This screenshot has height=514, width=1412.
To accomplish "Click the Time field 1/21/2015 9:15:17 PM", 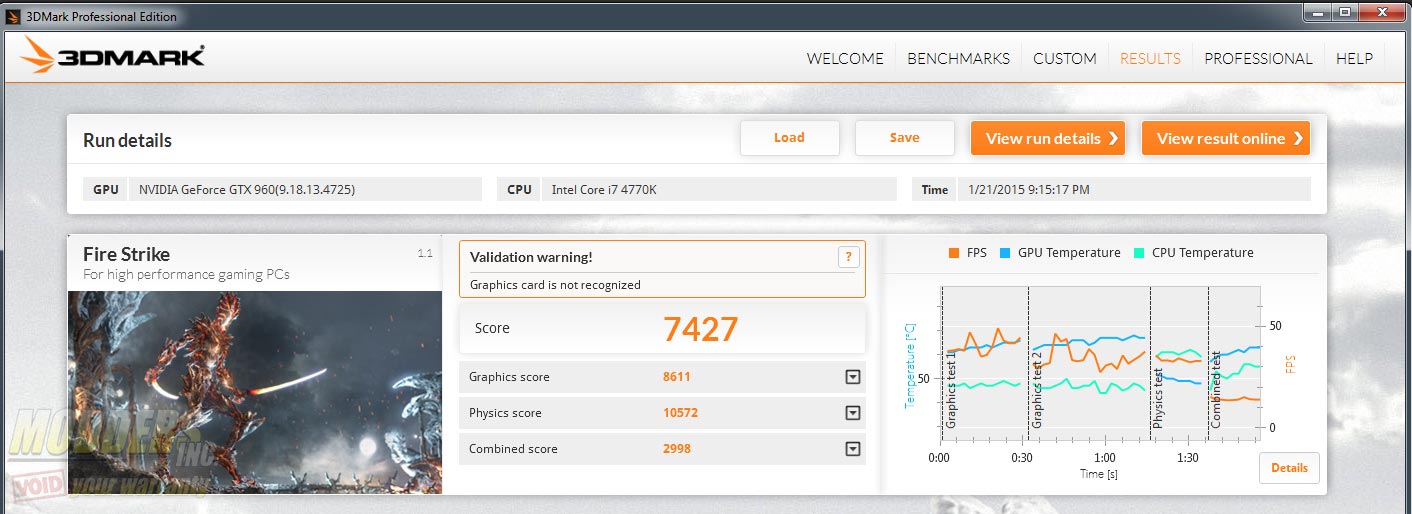I will click(x=1133, y=189).
